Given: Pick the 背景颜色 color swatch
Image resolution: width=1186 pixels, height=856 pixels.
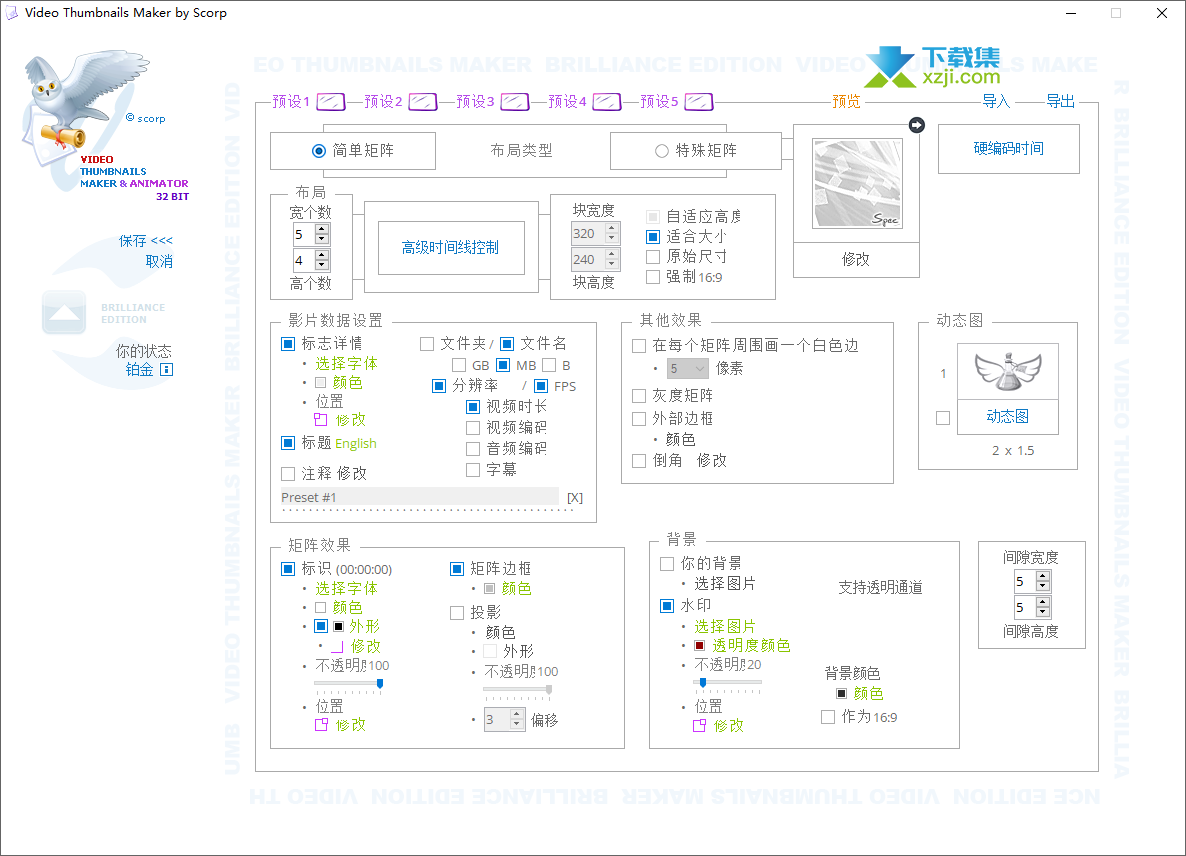Looking at the screenshot, I should [841, 693].
